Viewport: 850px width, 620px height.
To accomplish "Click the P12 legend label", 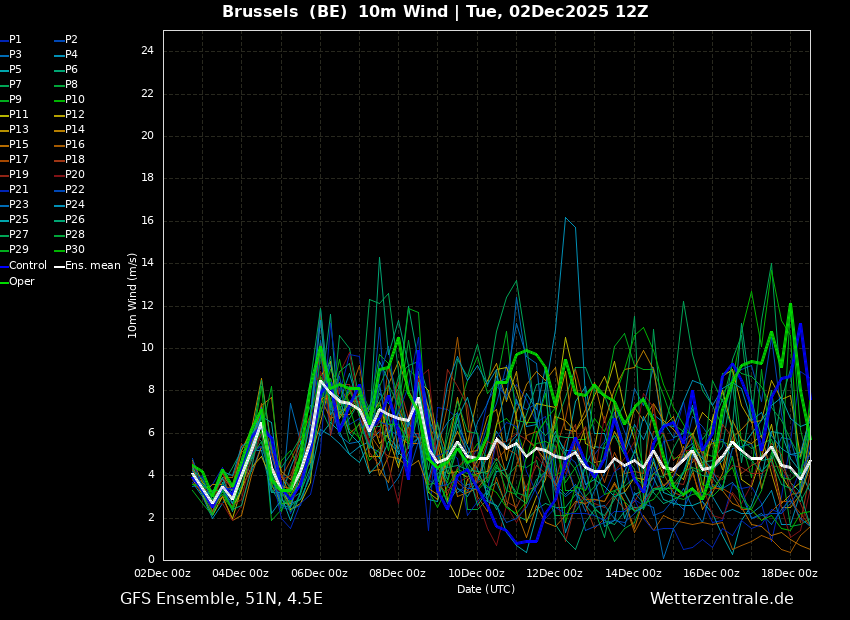I will point(75,114).
